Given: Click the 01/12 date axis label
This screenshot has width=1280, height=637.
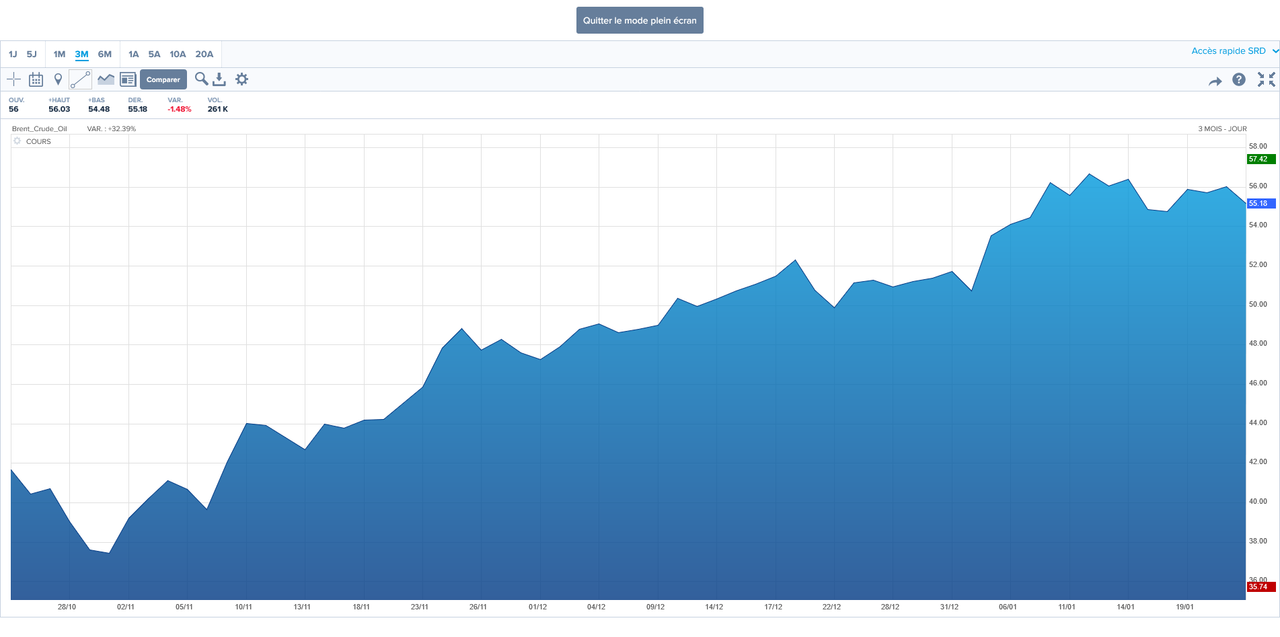Looking at the screenshot, I should 538,607.
